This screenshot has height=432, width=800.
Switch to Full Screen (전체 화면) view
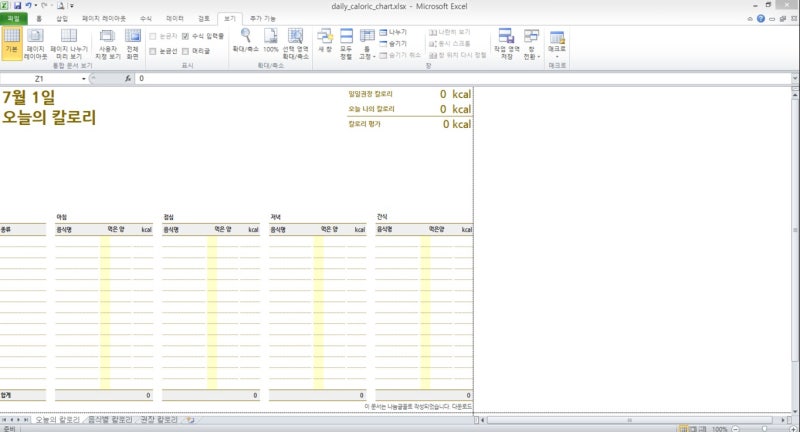point(133,44)
